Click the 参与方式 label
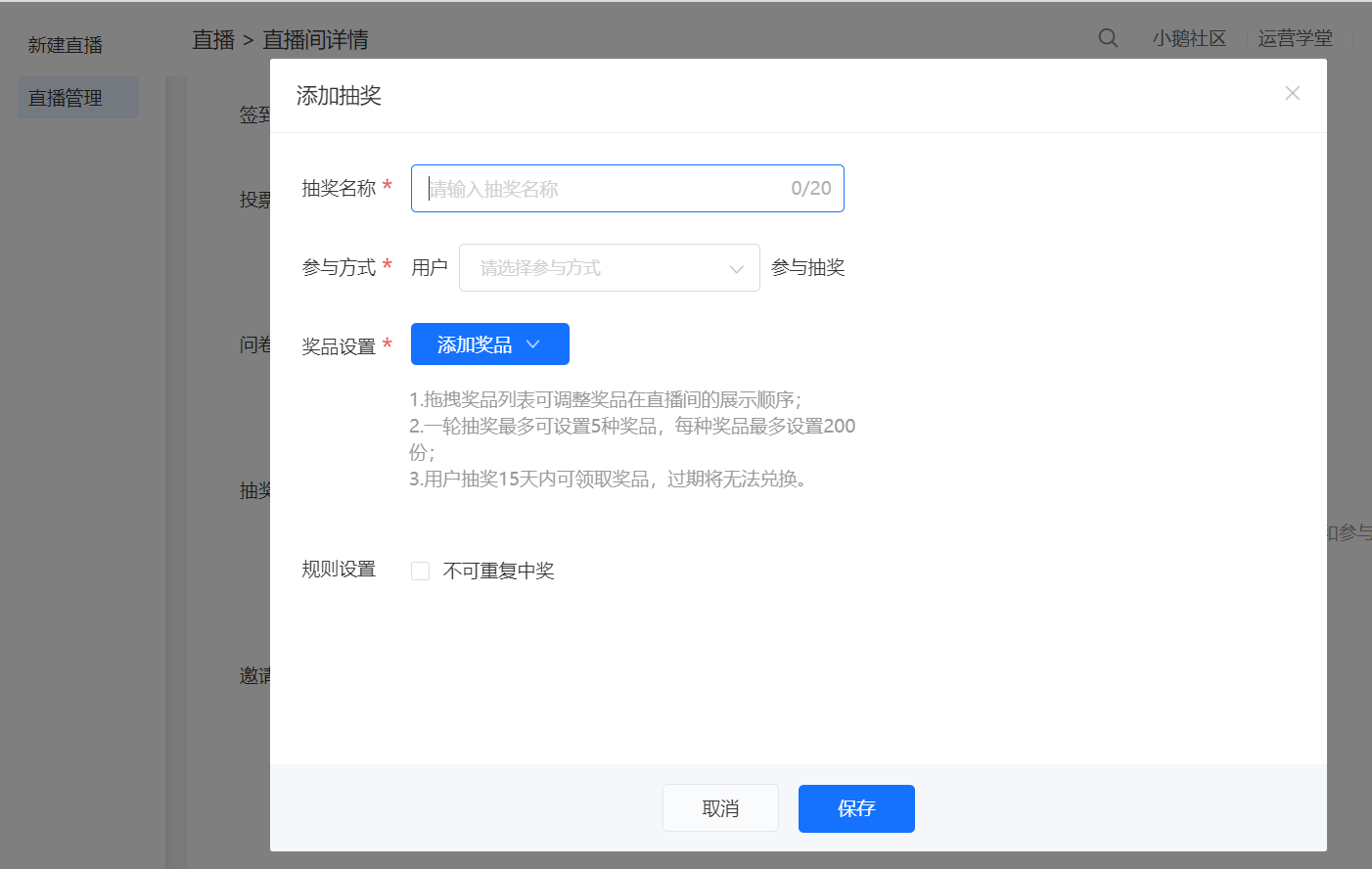Screen dimensions: 1372x869 339,267
